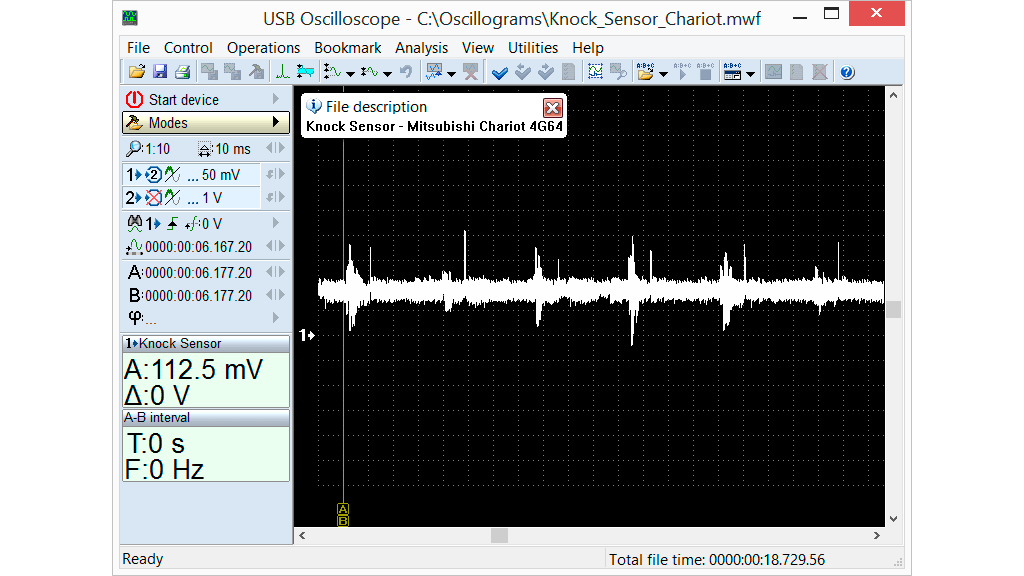The image size is (1024, 576).
Task: Click the trigger rising-edge icon
Action: tap(172, 224)
